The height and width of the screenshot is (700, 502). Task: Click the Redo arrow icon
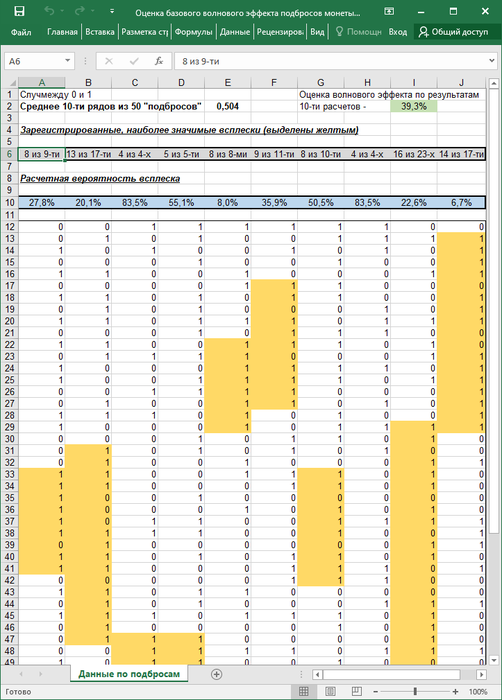click(80, 12)
